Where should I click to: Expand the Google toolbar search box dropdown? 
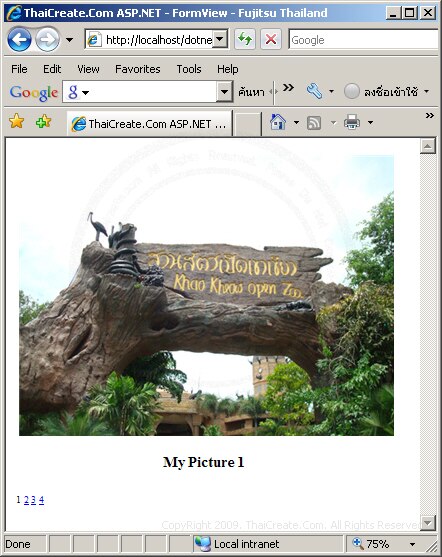(224, 92)
